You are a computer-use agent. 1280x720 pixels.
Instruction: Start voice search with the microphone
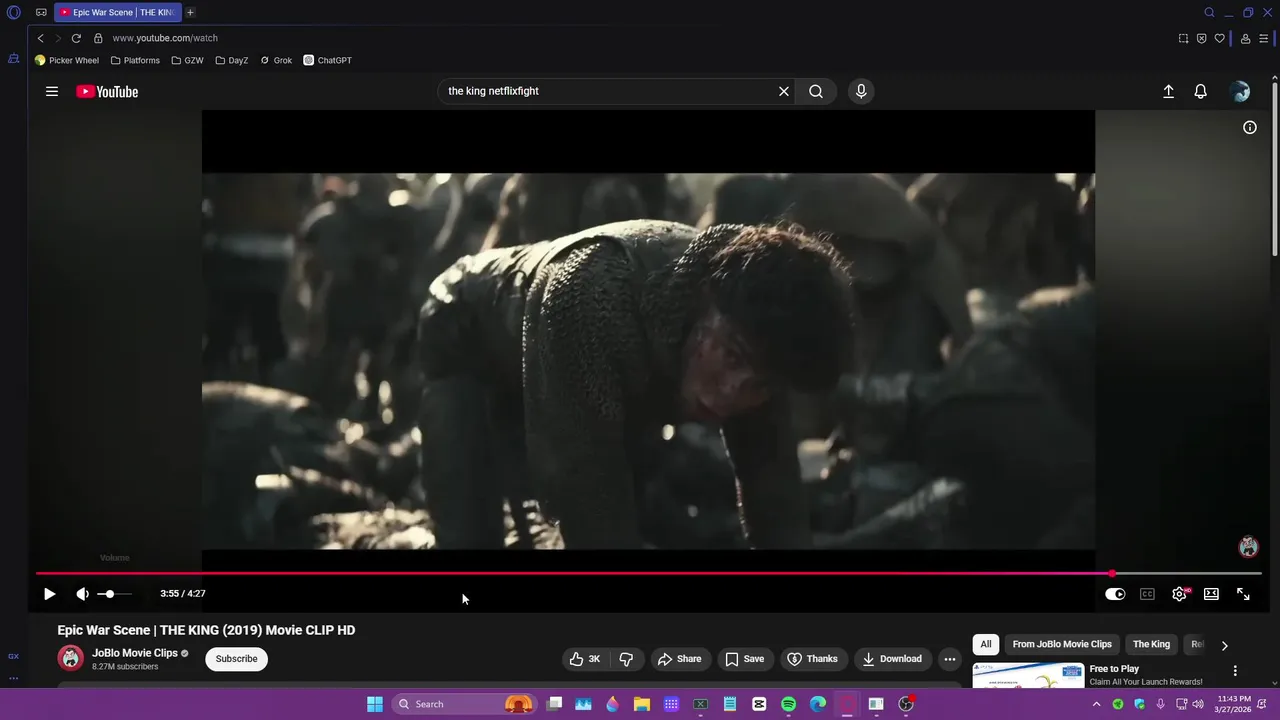861,91
